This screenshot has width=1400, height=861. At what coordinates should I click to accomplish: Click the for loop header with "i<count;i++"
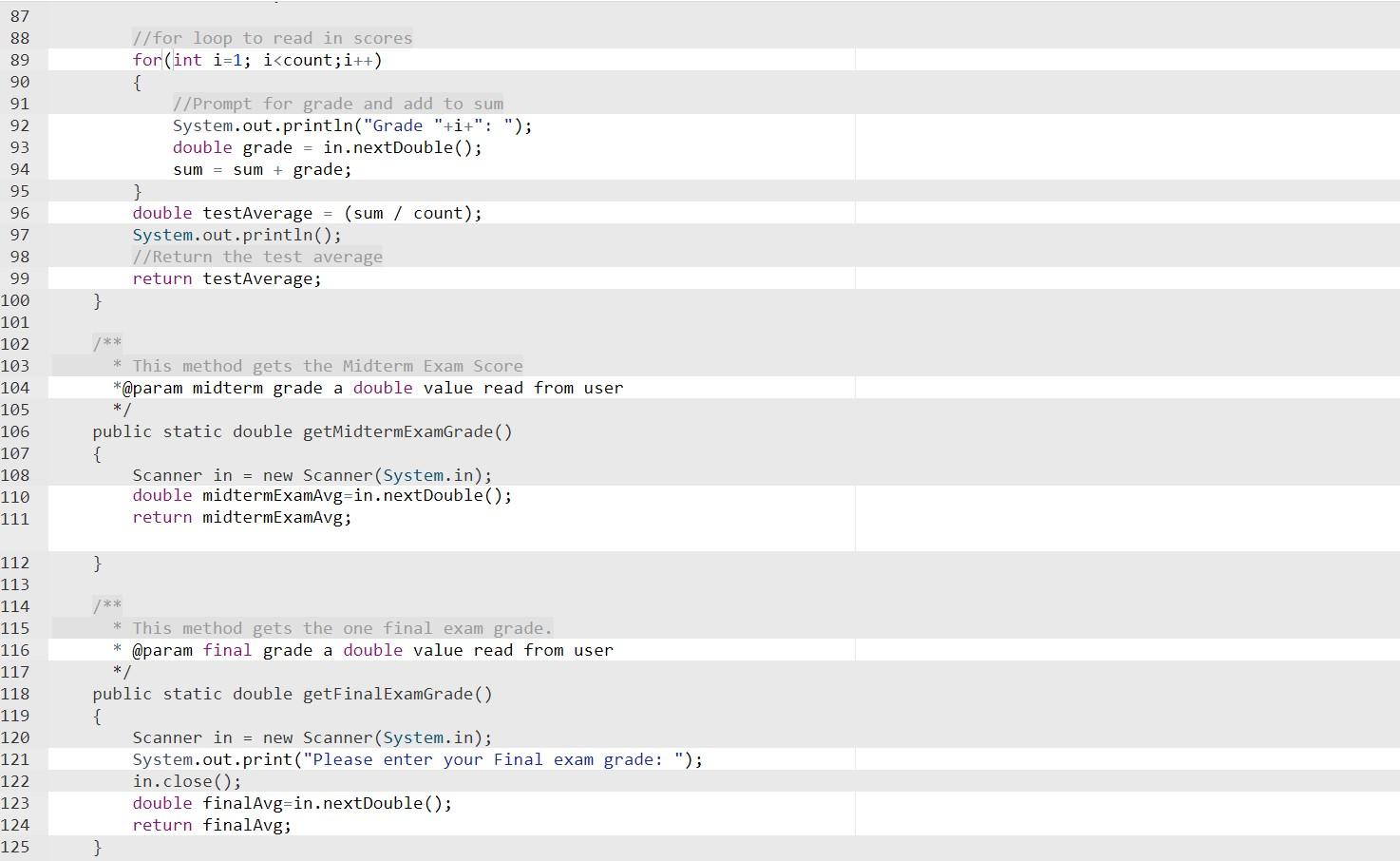point(257,60)
